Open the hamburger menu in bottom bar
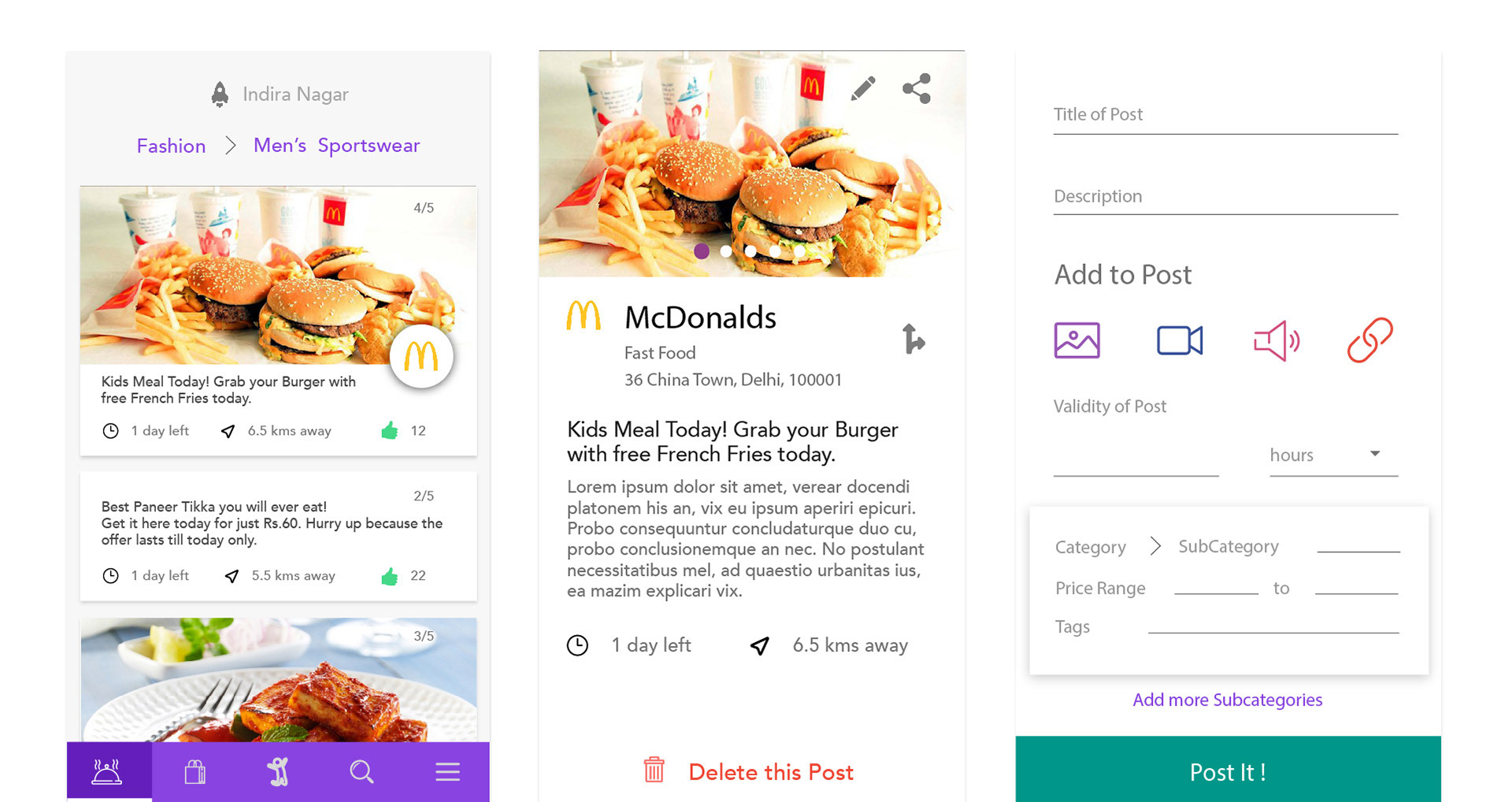 [447, 771]
